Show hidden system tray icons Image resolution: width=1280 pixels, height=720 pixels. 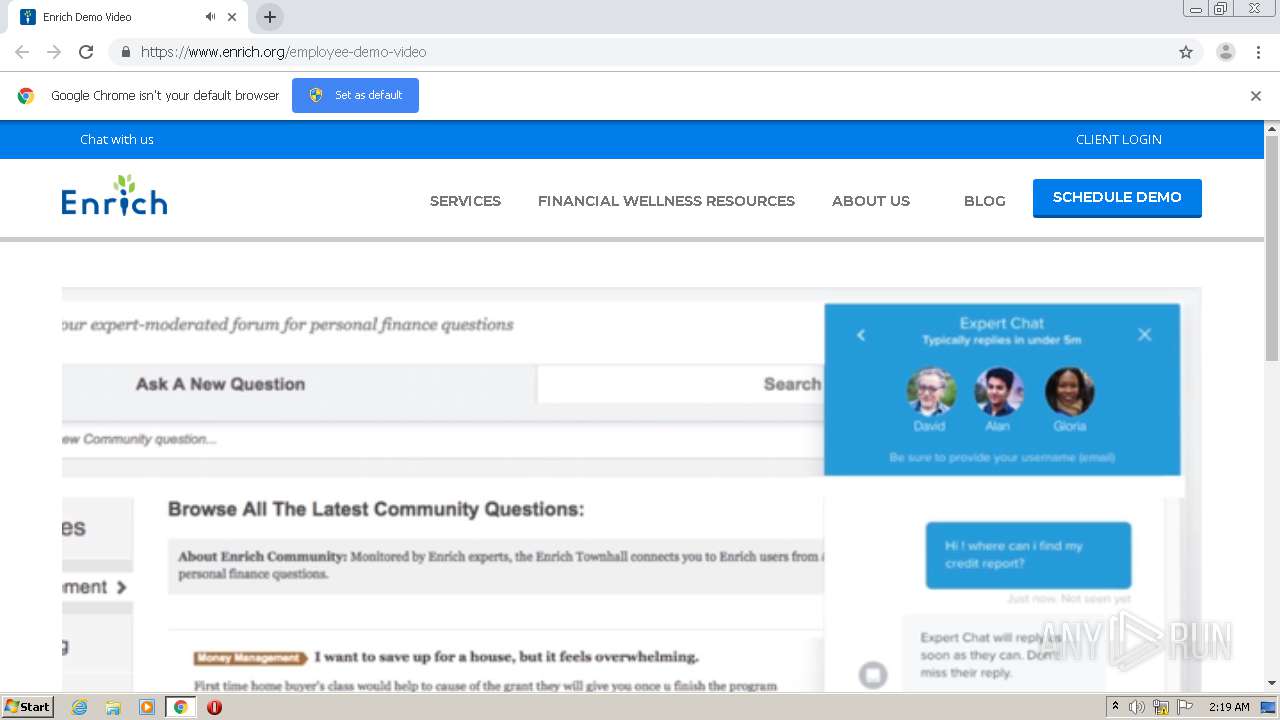click(x=1115, y=707)
